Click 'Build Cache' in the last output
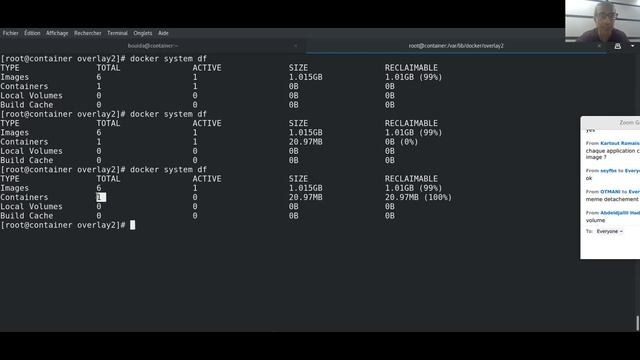Viewport: 640px width, 360px height. pyautogui.click(x=27, y=216)
